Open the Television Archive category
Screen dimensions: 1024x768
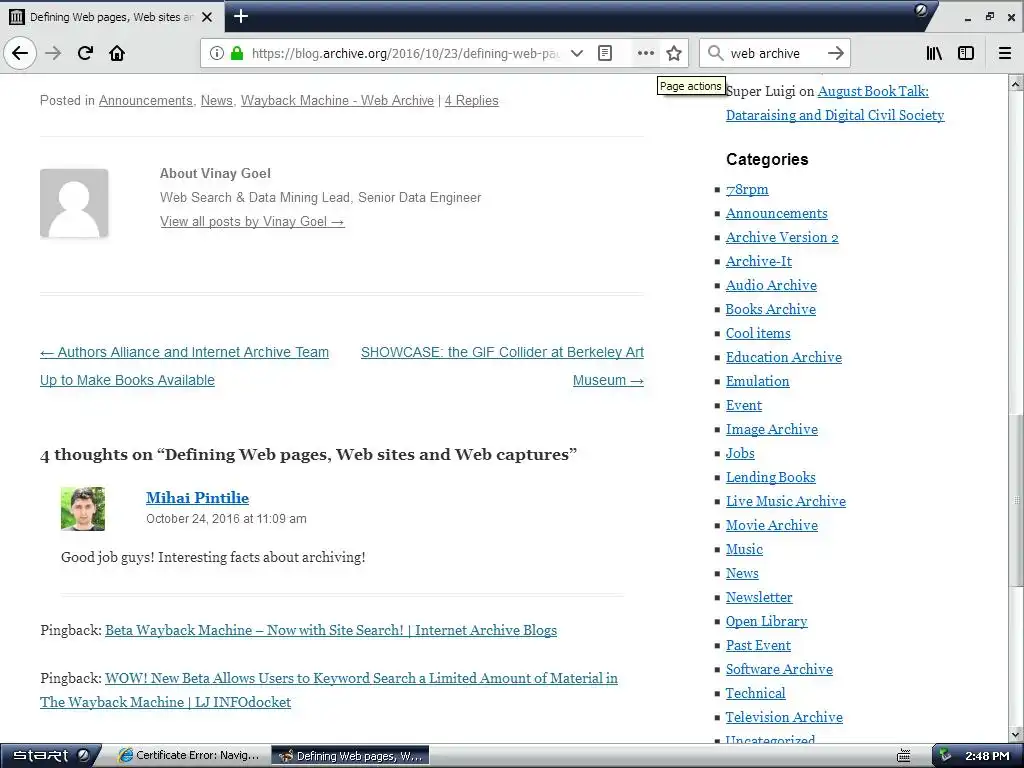[x=784, y=717]
